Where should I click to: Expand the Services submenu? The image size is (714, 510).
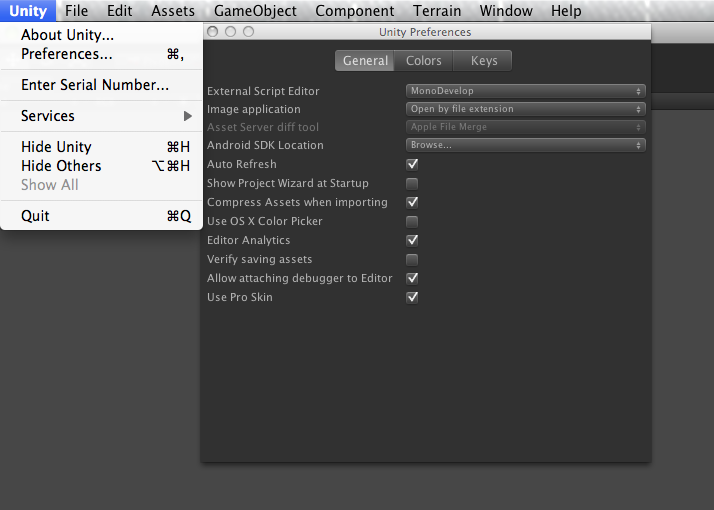pyautogui.click(x=102, y=116)
